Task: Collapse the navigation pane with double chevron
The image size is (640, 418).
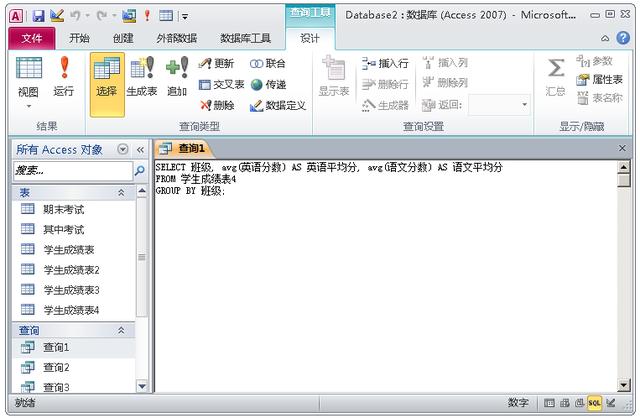Action: (140, 149)
